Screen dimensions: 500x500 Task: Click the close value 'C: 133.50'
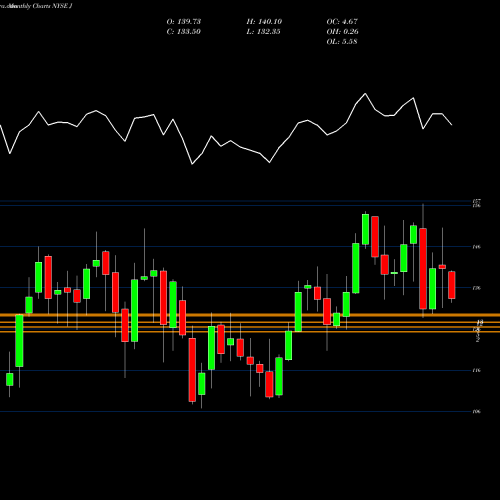click(184, 32)
